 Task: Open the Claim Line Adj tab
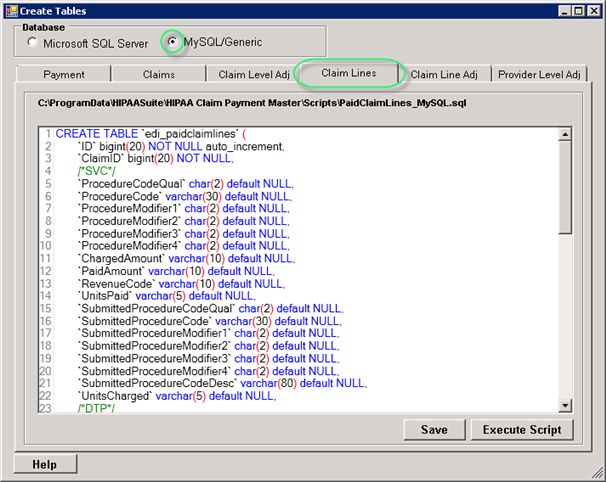444,74
